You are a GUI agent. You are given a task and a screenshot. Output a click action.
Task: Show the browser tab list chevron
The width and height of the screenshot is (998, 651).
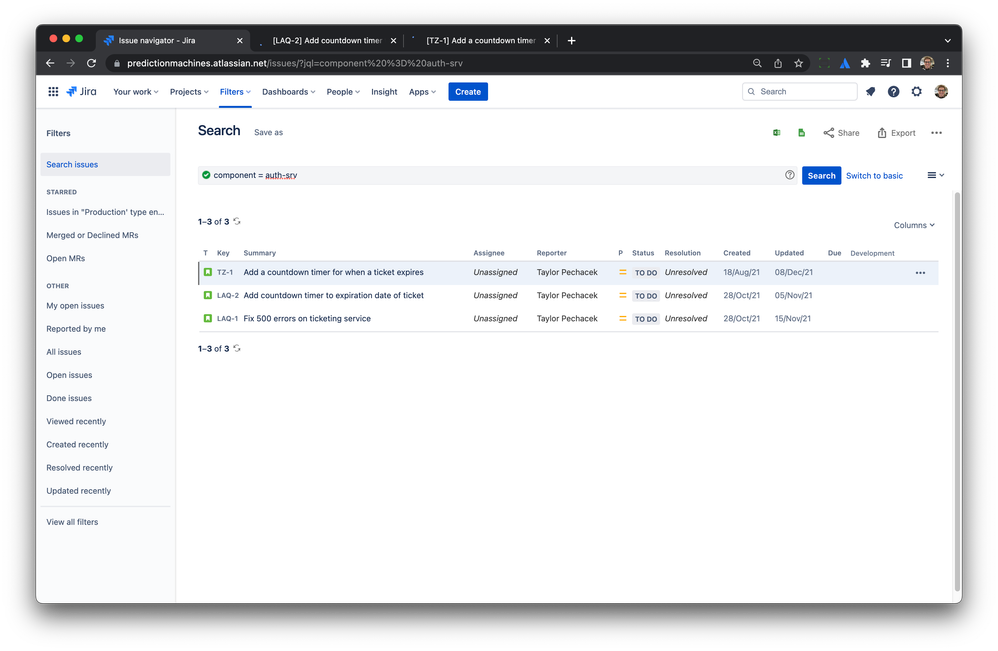coord(948,41)
